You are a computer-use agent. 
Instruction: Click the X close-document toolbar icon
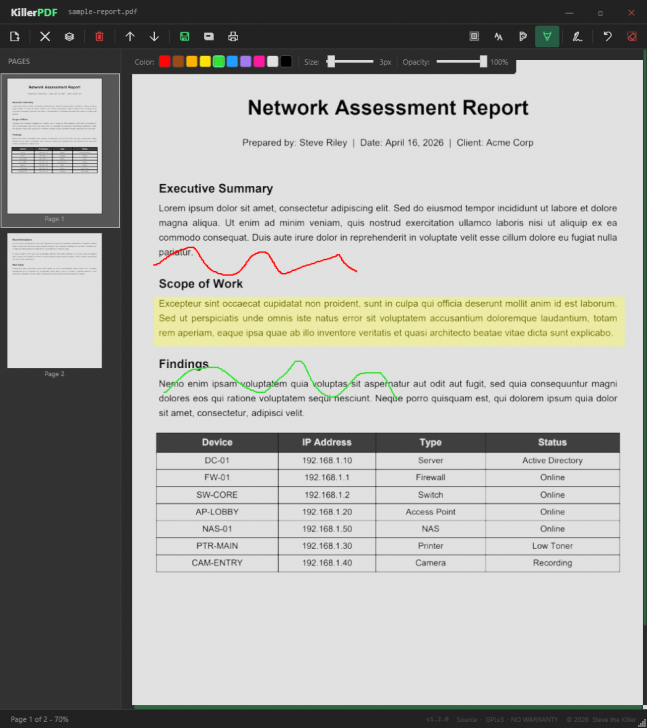pyautogui.click(x=45, y=37)
